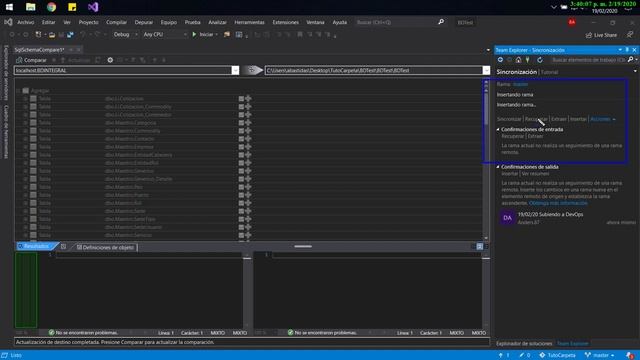This screenshot has width=640, height=360.
Task: Click add action icon on dbo.Maestro.Genericos_Detalle row
Action: point(248,179)
